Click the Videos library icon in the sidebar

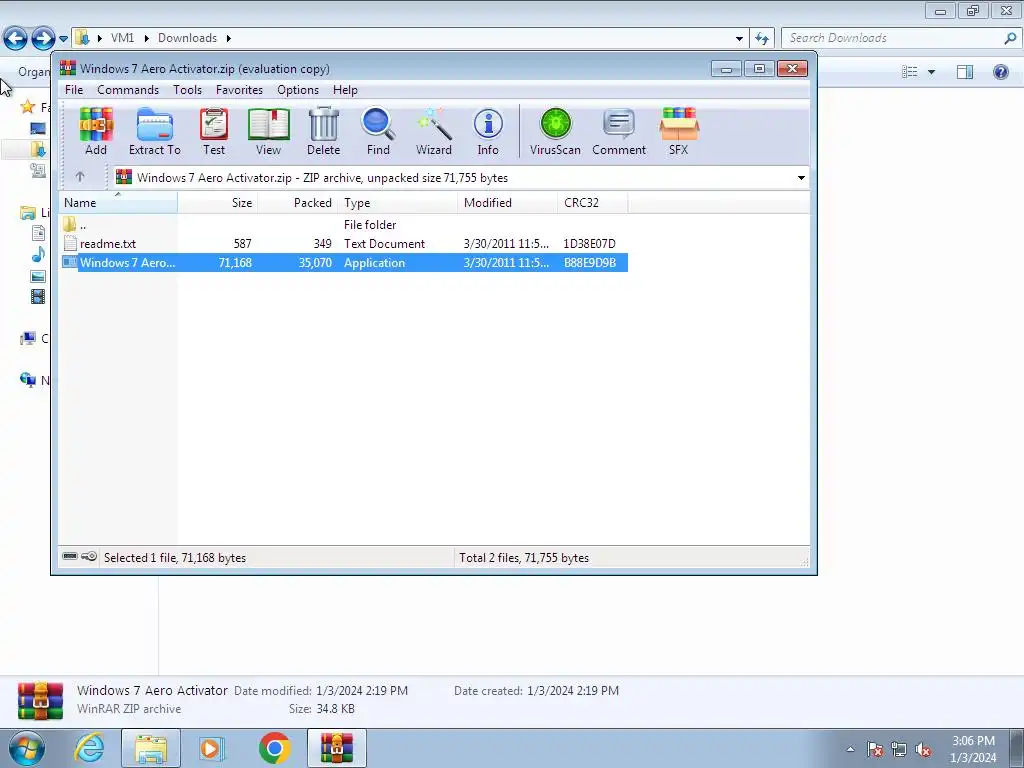(x=39, y=296)
